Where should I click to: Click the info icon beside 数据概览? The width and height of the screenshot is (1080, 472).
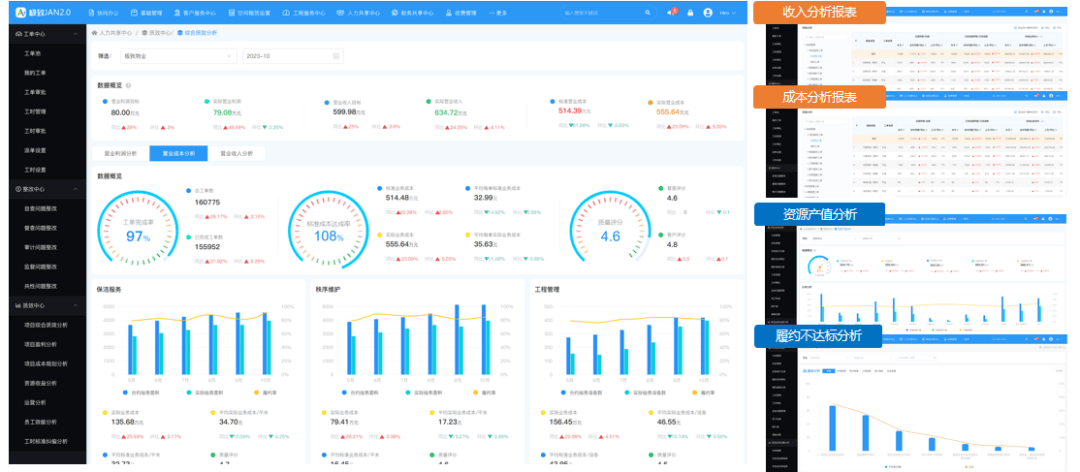click(x=127, y=86)
